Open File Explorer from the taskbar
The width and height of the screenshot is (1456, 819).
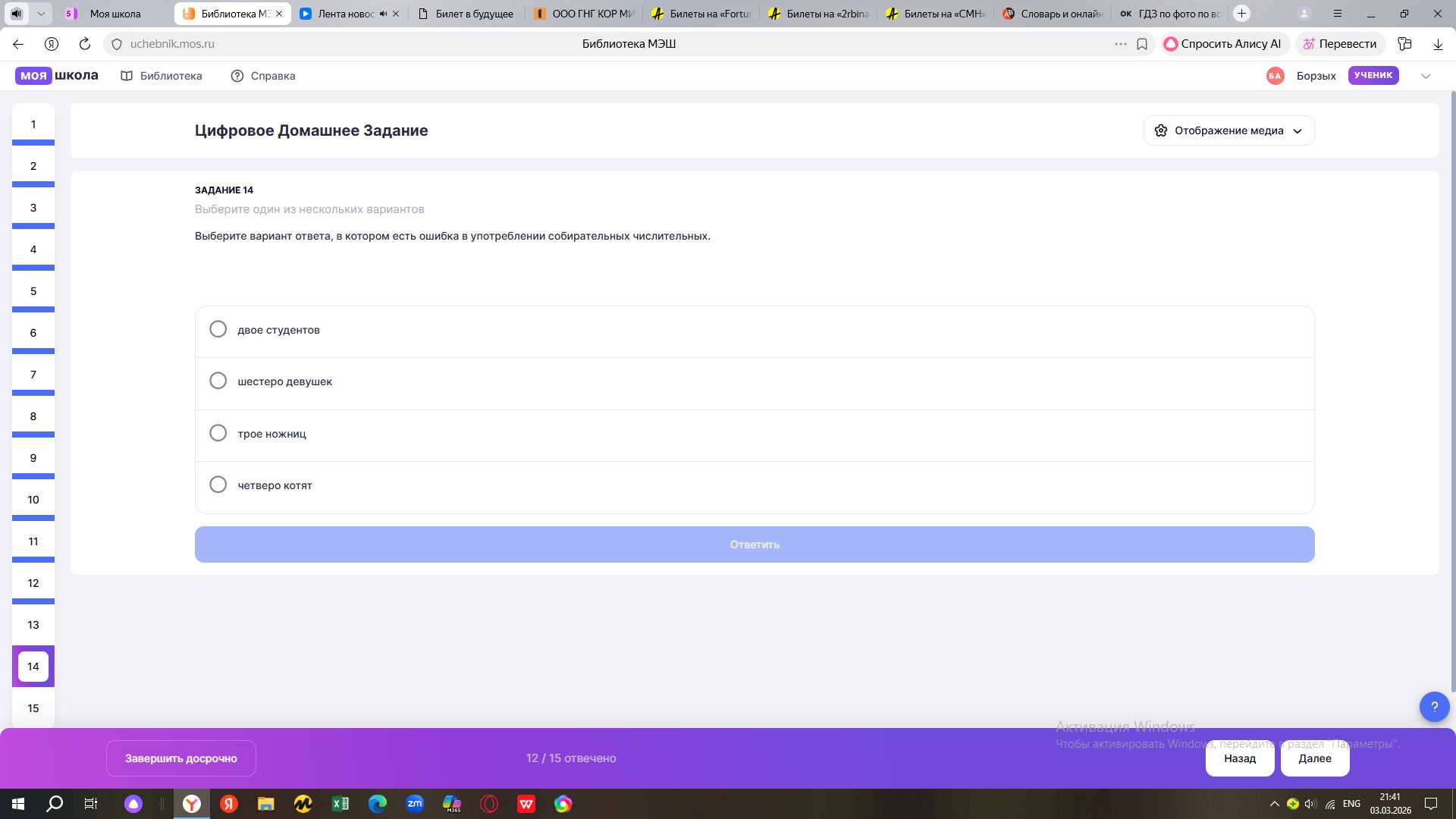coord(265,804)
